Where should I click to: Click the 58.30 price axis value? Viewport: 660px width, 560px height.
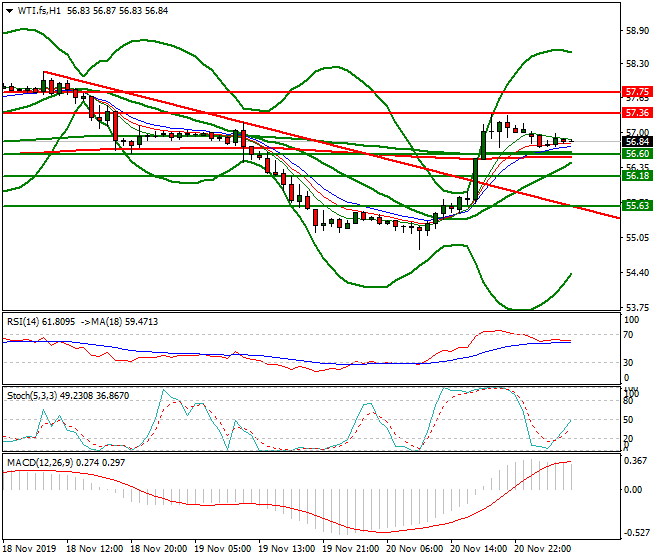coord(637,64)
